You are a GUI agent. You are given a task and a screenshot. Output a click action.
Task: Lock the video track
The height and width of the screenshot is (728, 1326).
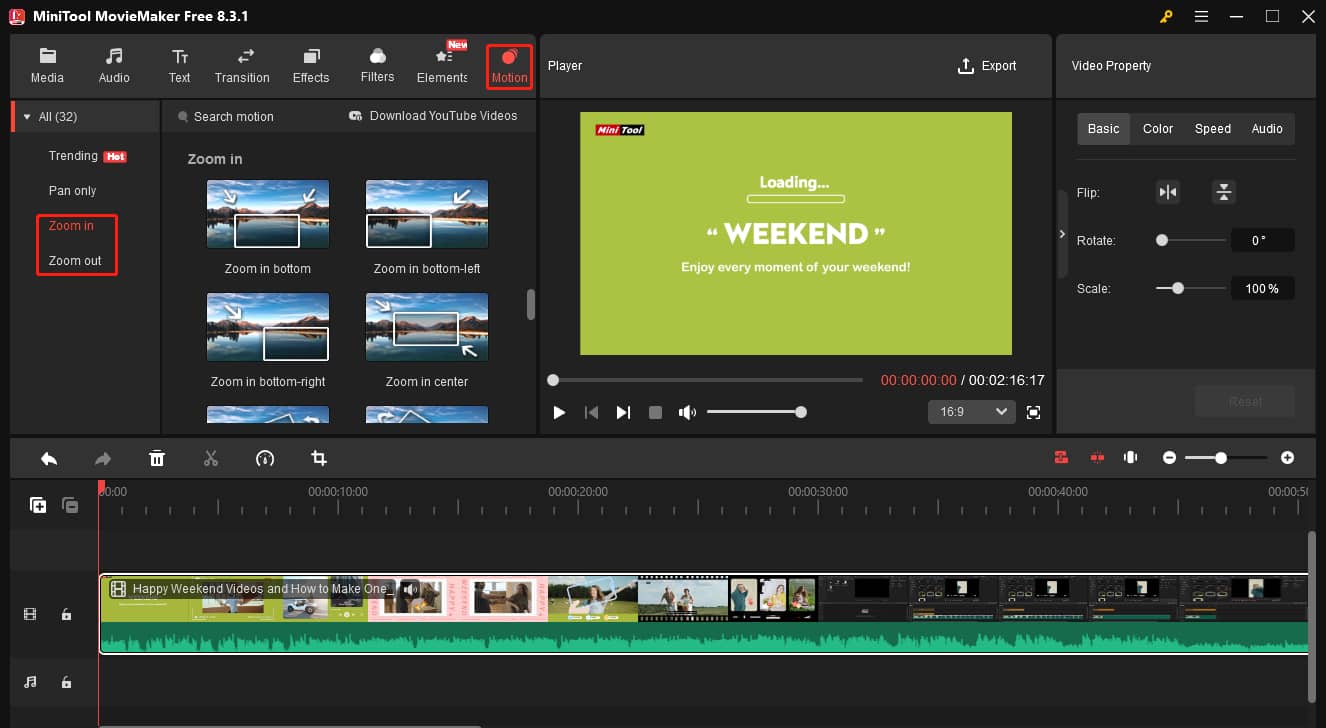[x=66, y=613]
